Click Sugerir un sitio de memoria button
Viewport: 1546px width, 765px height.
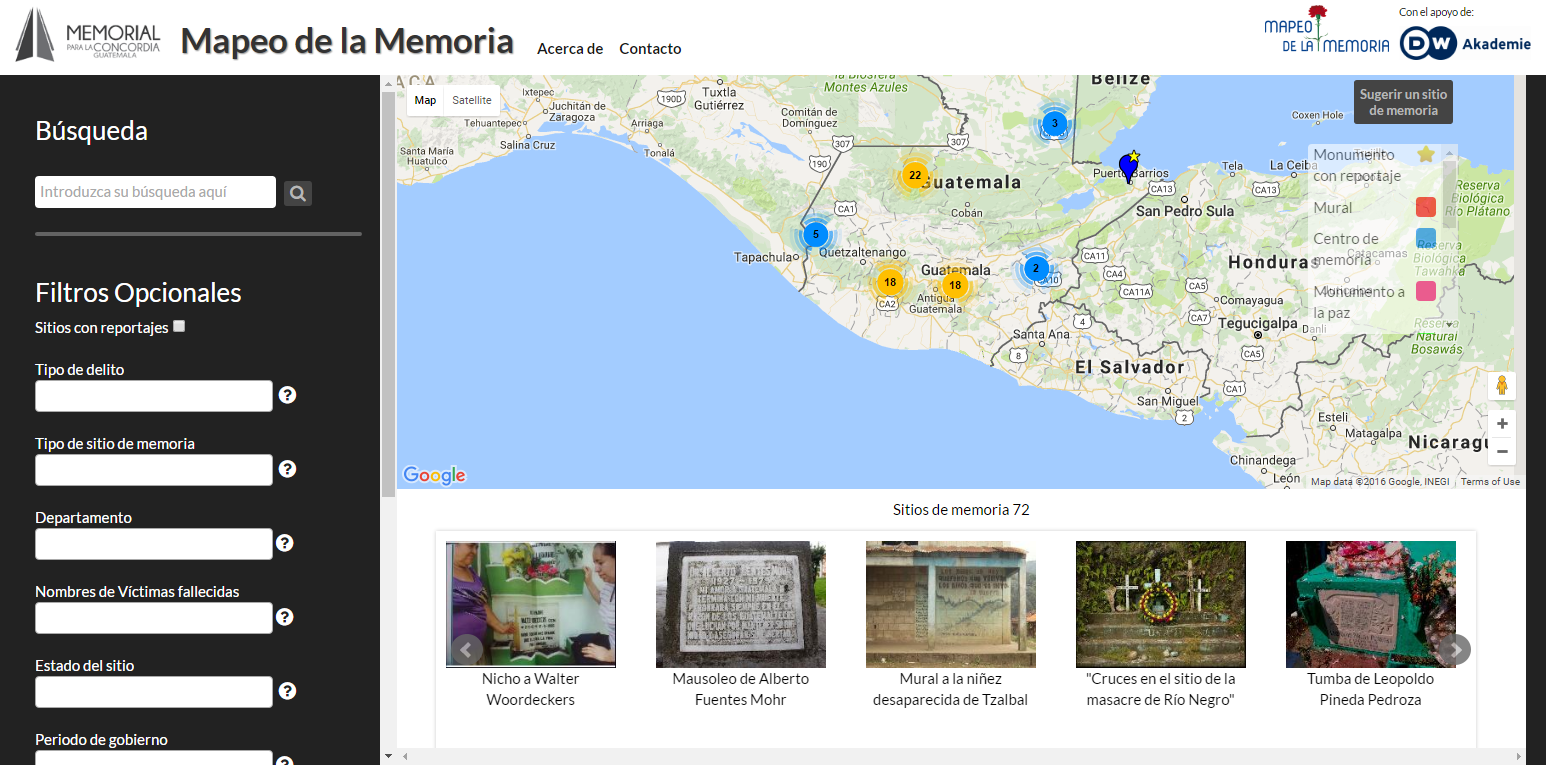(x=1403, y=102)
